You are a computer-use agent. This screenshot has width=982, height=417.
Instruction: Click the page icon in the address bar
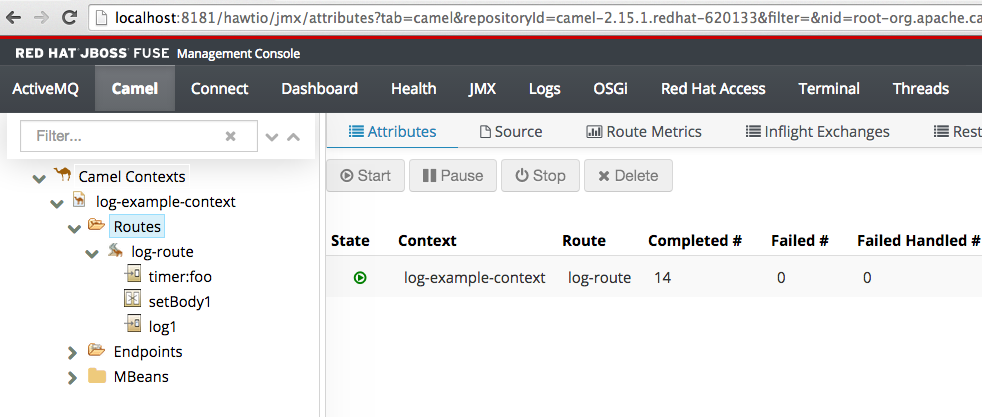pos(103,18)
